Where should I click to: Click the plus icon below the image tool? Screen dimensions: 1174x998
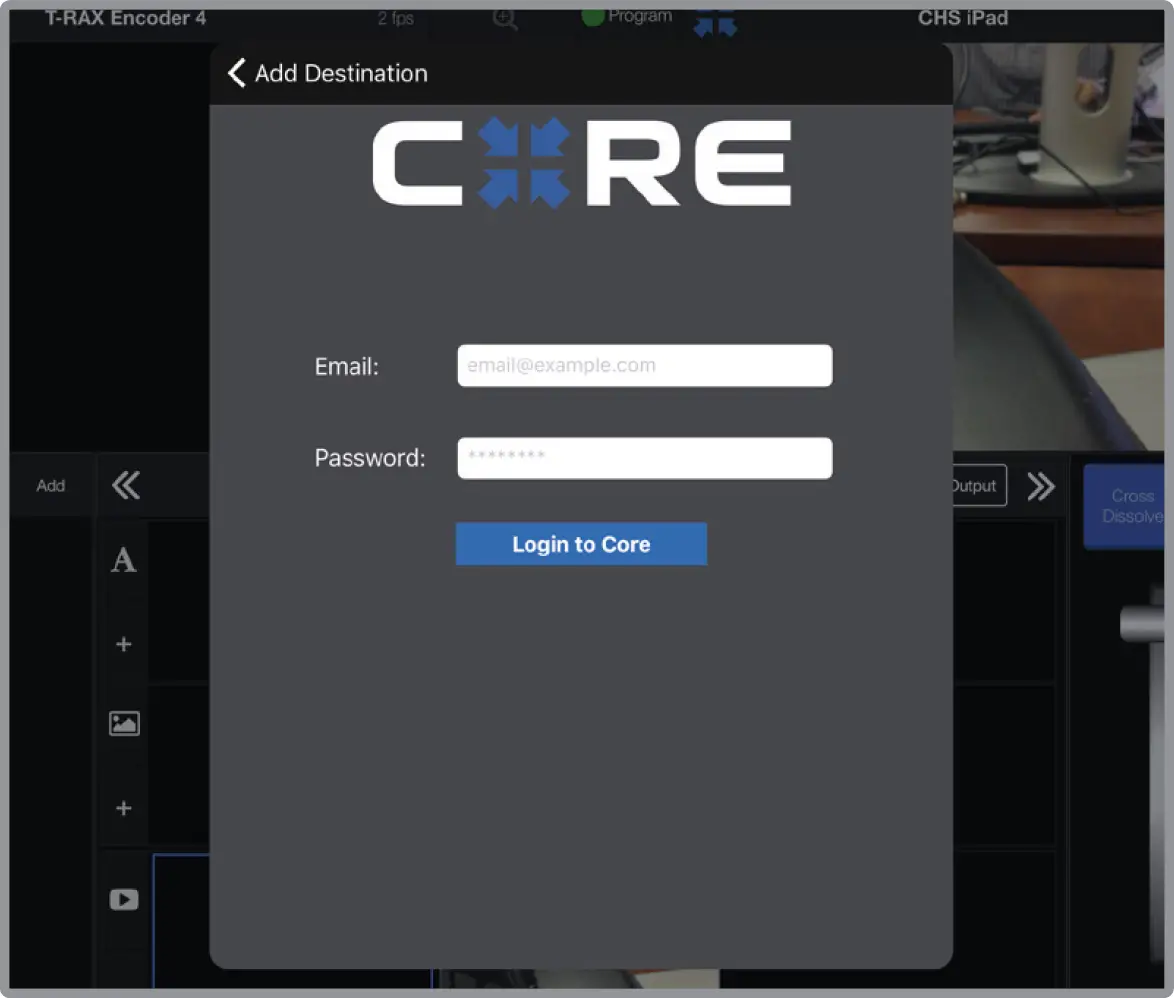click(x=122, y=808)
